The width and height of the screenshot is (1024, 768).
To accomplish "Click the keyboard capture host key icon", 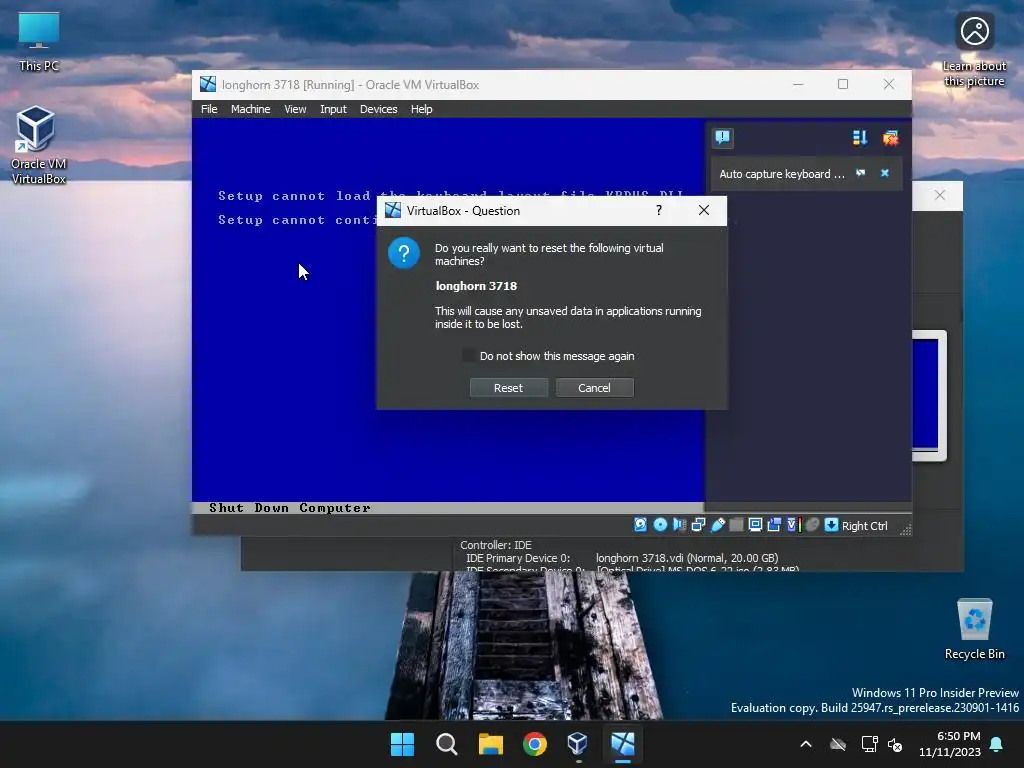I will [831, 525].
